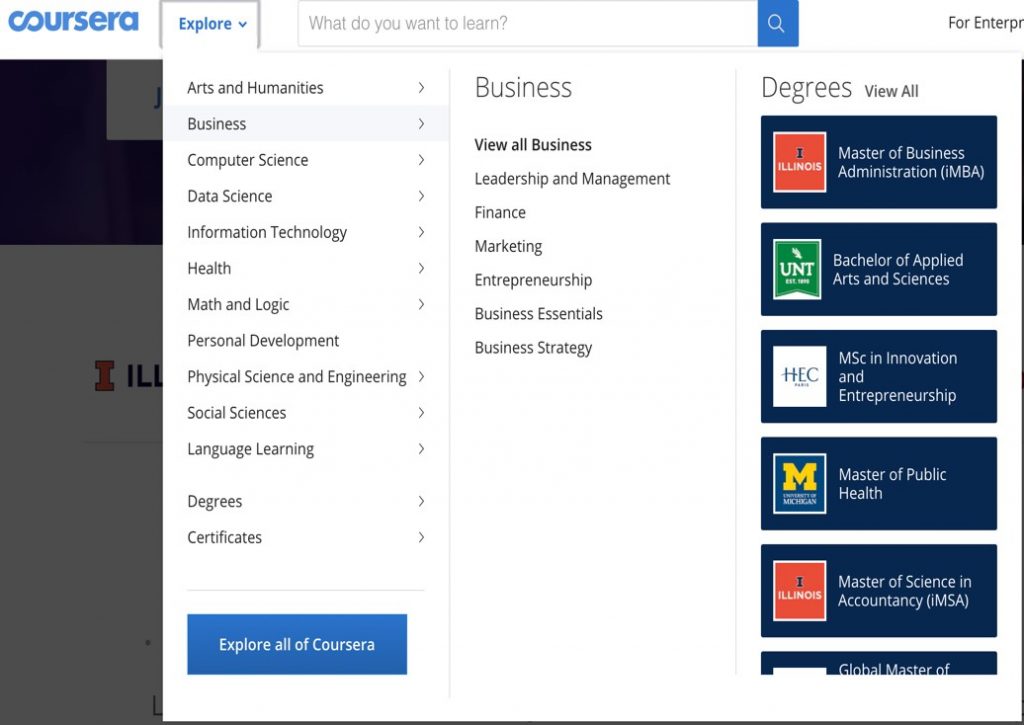
Task: Open the Business Strategy subcategory
Action: point(533,348)
